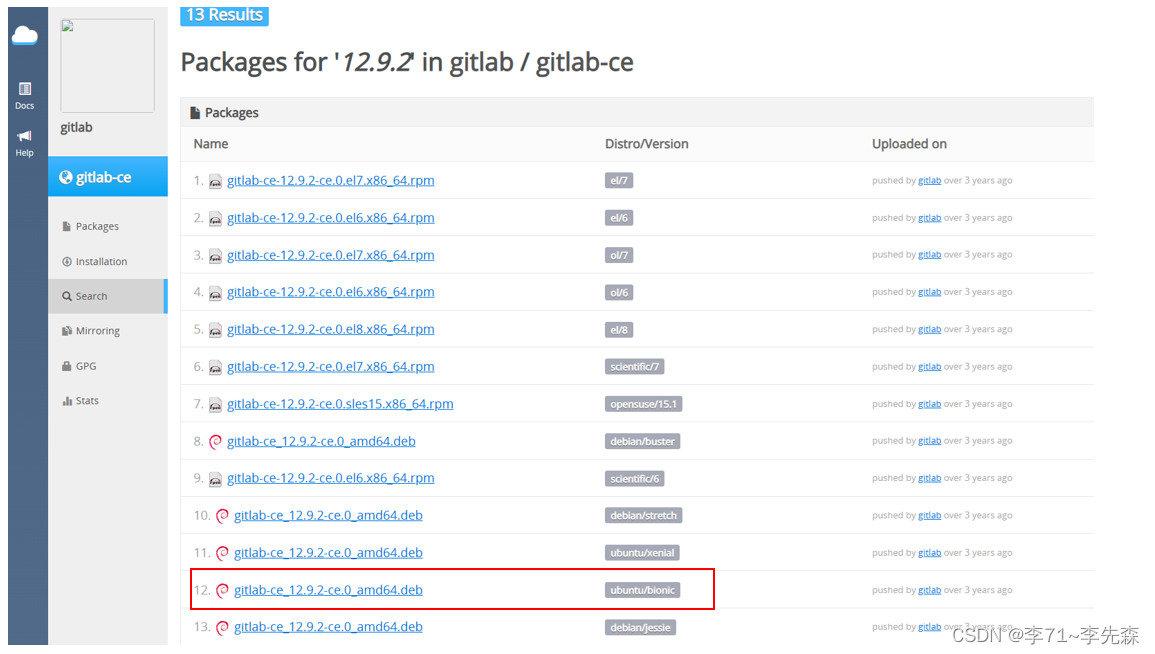Image resolution: width=1155 pixels, height=654 pixels.
Task: Click the el/6 distro badge
Action: pos(619,218)
